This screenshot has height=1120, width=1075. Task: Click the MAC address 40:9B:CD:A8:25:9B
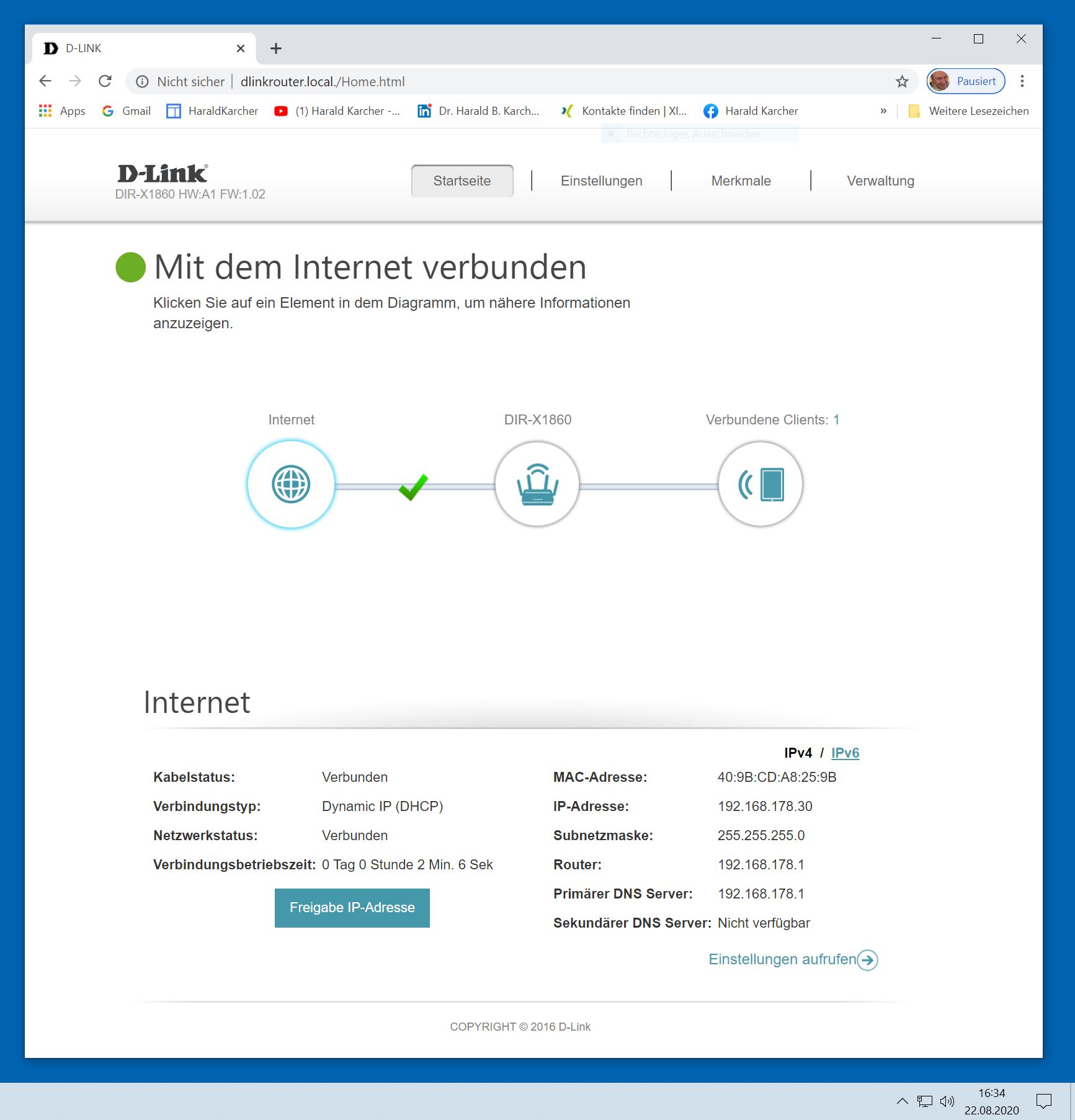777,777
